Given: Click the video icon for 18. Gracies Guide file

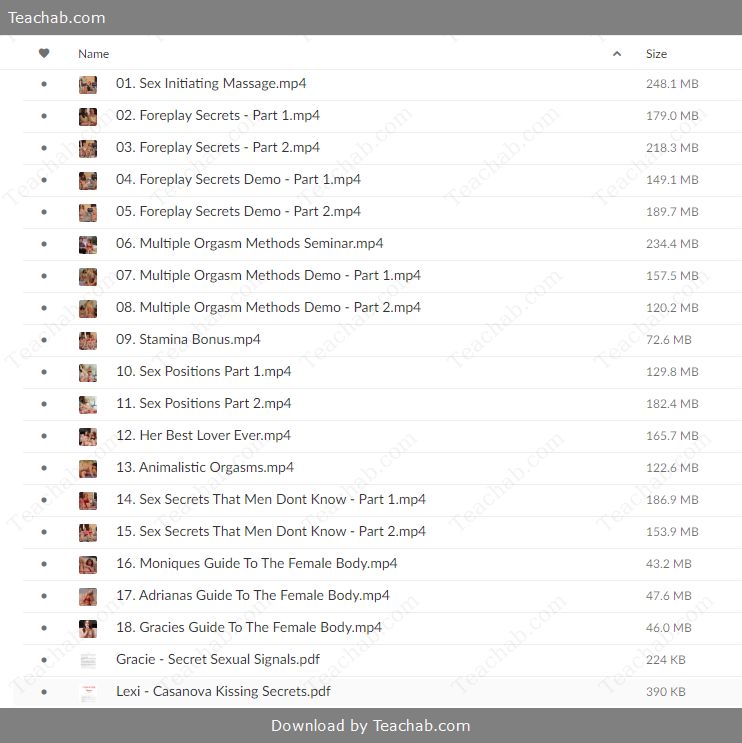Looking at the screenshot, I should [88, 628].
